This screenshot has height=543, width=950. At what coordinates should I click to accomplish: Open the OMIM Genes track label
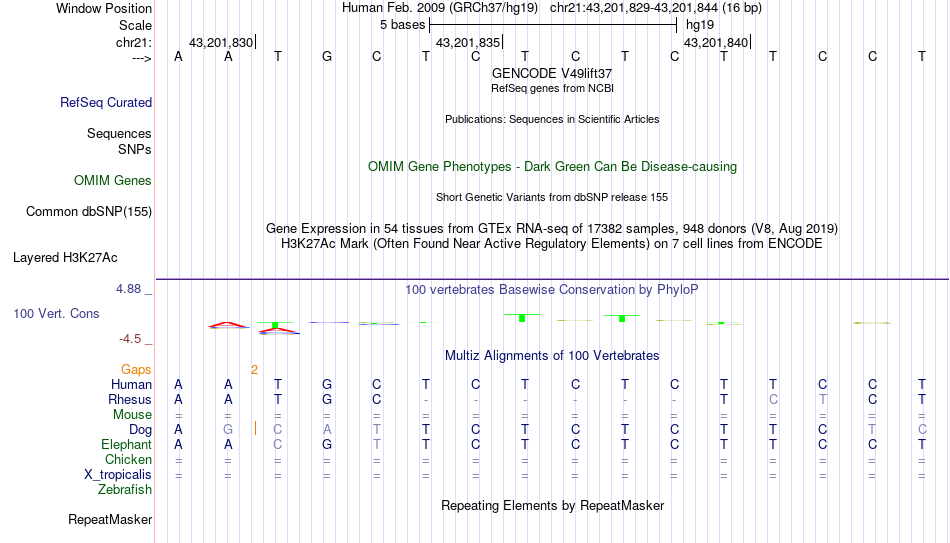click(x=113, y=181)
